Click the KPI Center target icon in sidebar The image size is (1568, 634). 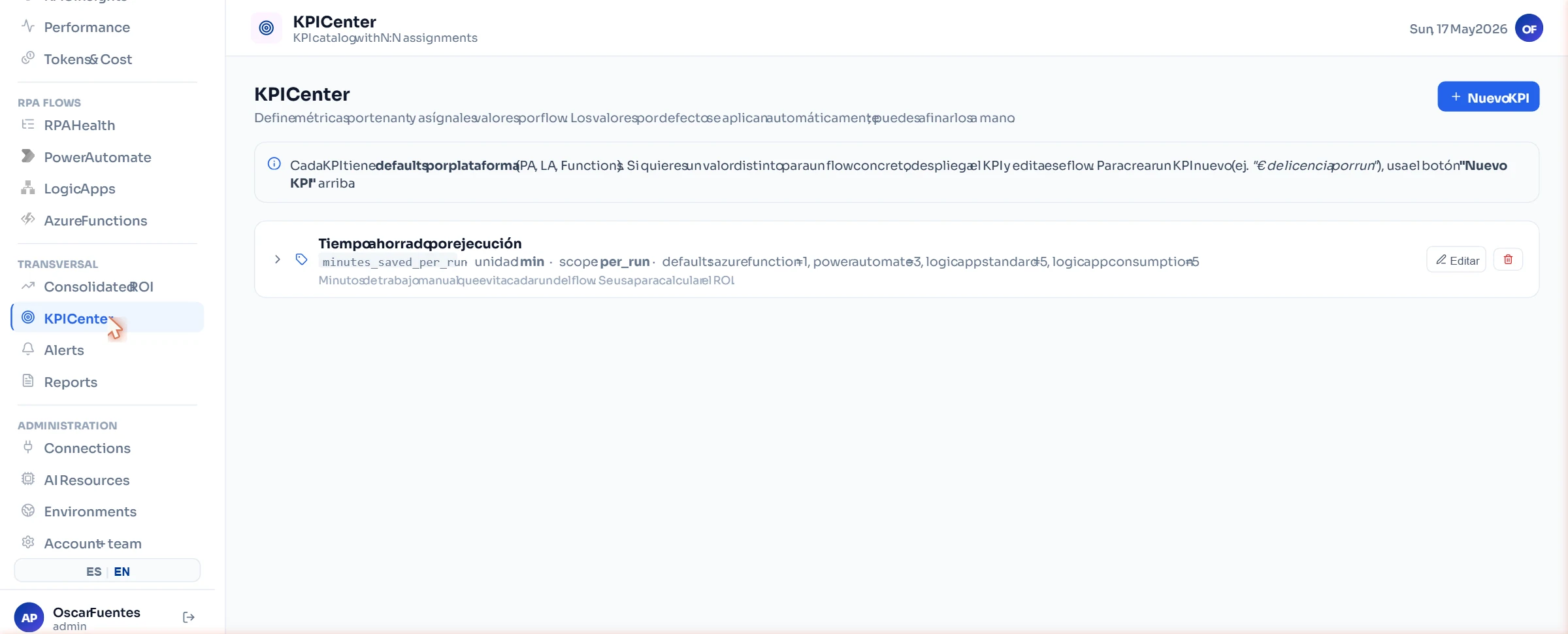coord(27,317)
